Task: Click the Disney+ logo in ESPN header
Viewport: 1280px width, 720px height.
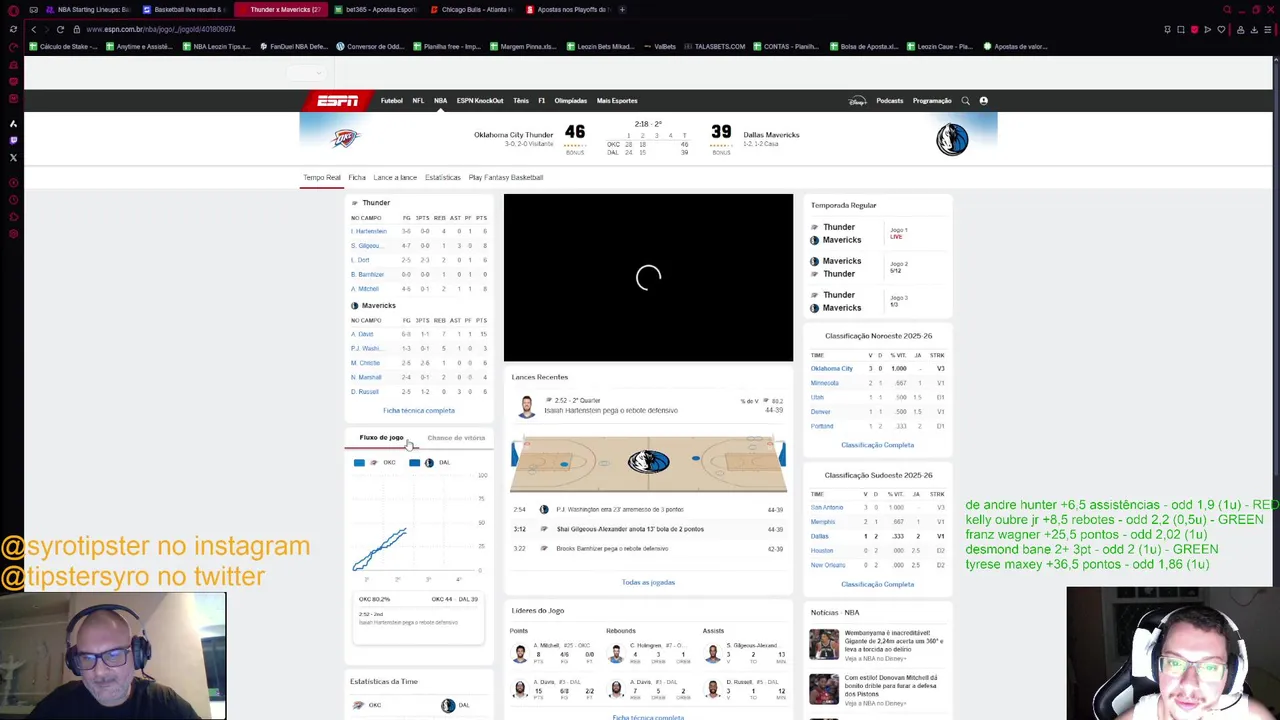Action: coord(857,101)
